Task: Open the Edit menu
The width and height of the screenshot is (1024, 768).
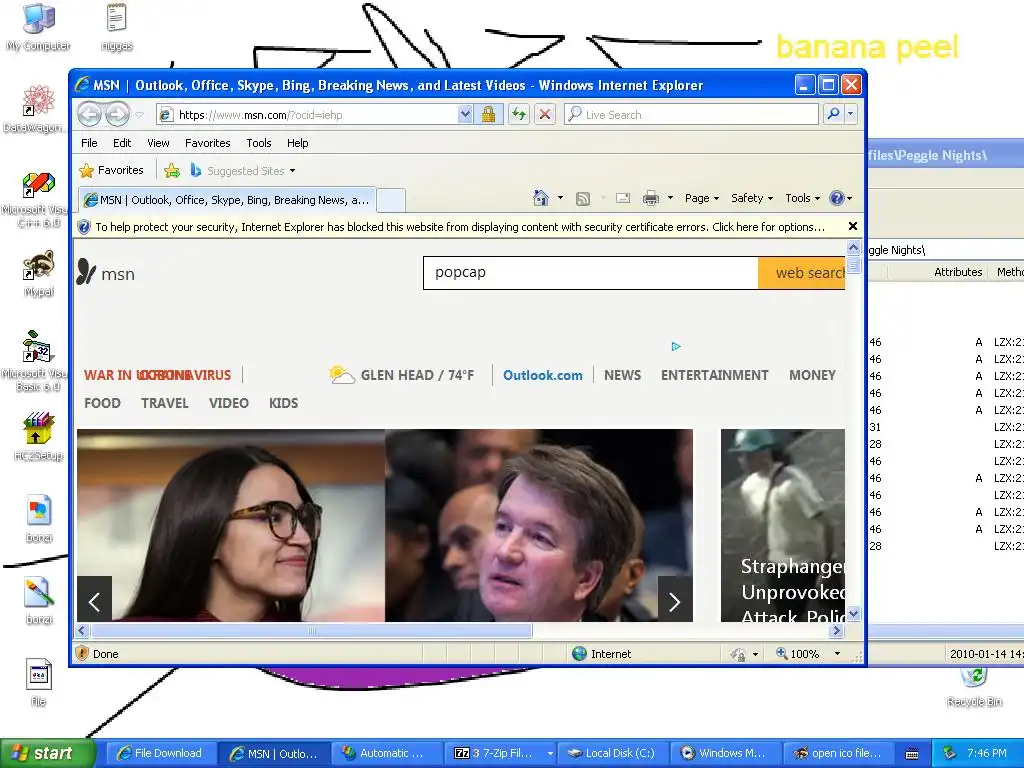Action: pos(122,143)
